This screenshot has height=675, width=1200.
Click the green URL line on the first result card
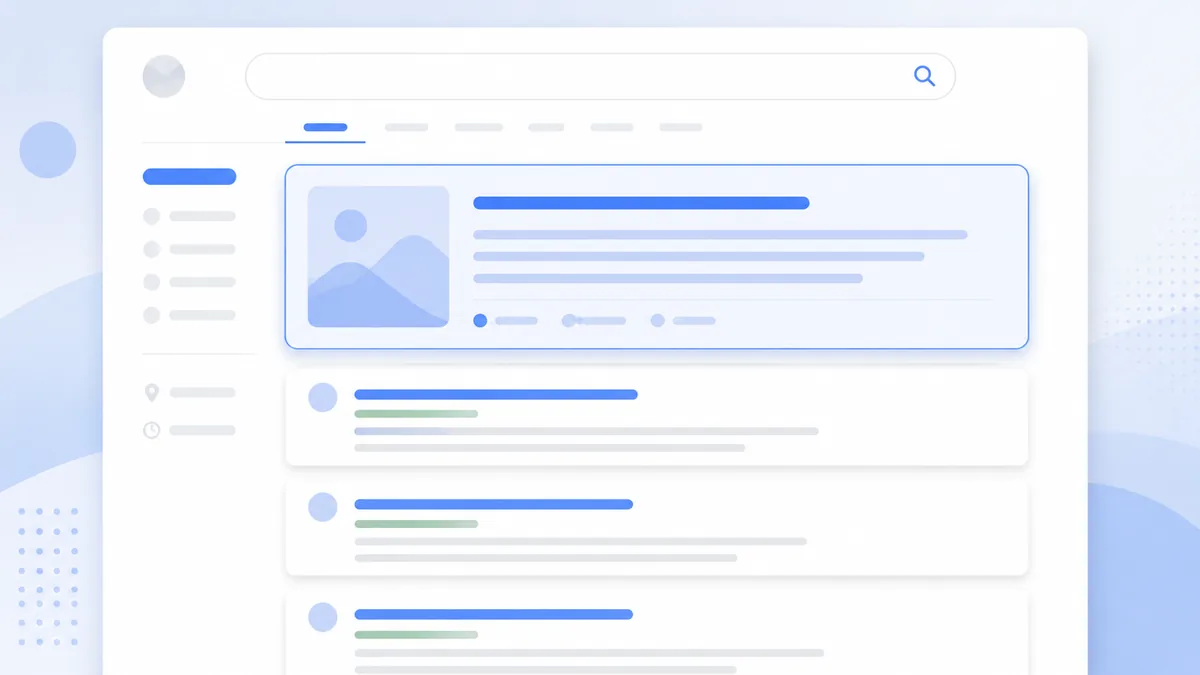click(416, 413)
